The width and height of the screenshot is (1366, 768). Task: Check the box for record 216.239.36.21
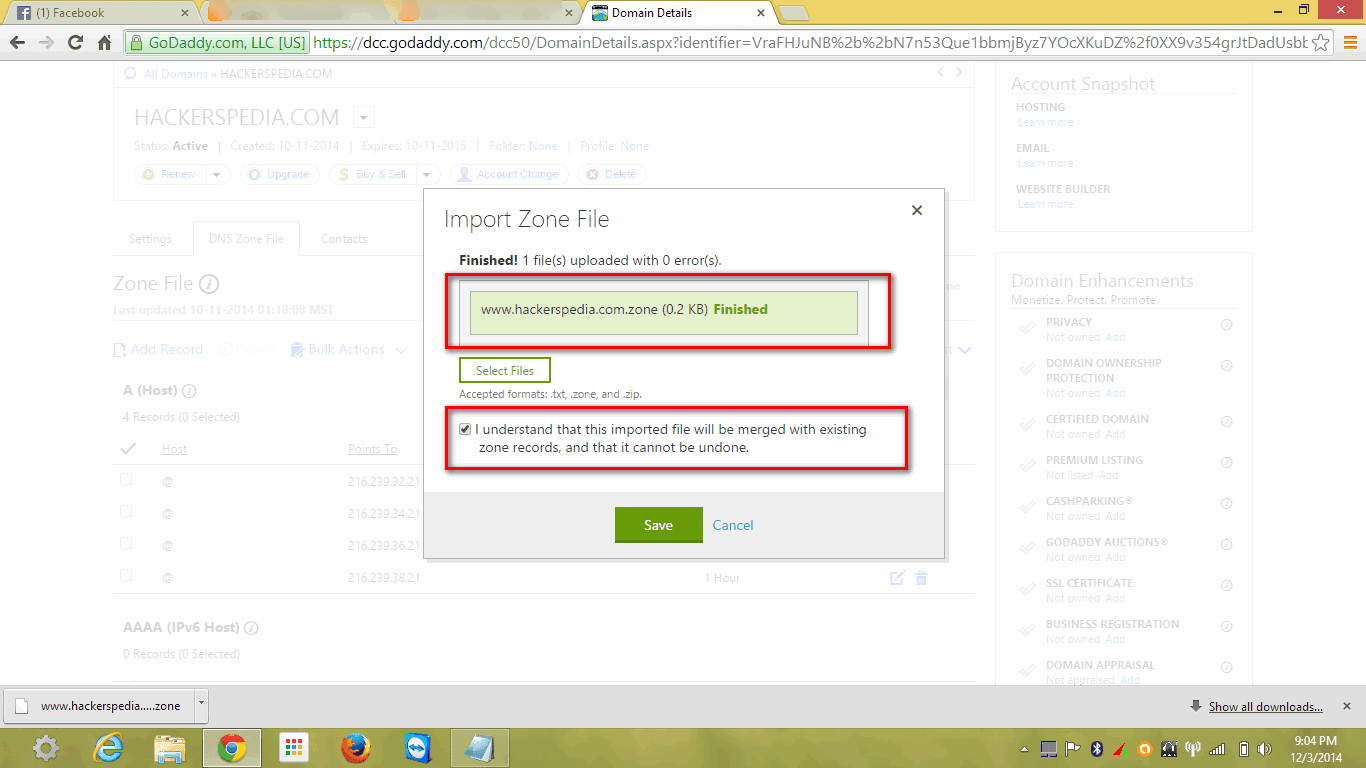click(126, 544)
